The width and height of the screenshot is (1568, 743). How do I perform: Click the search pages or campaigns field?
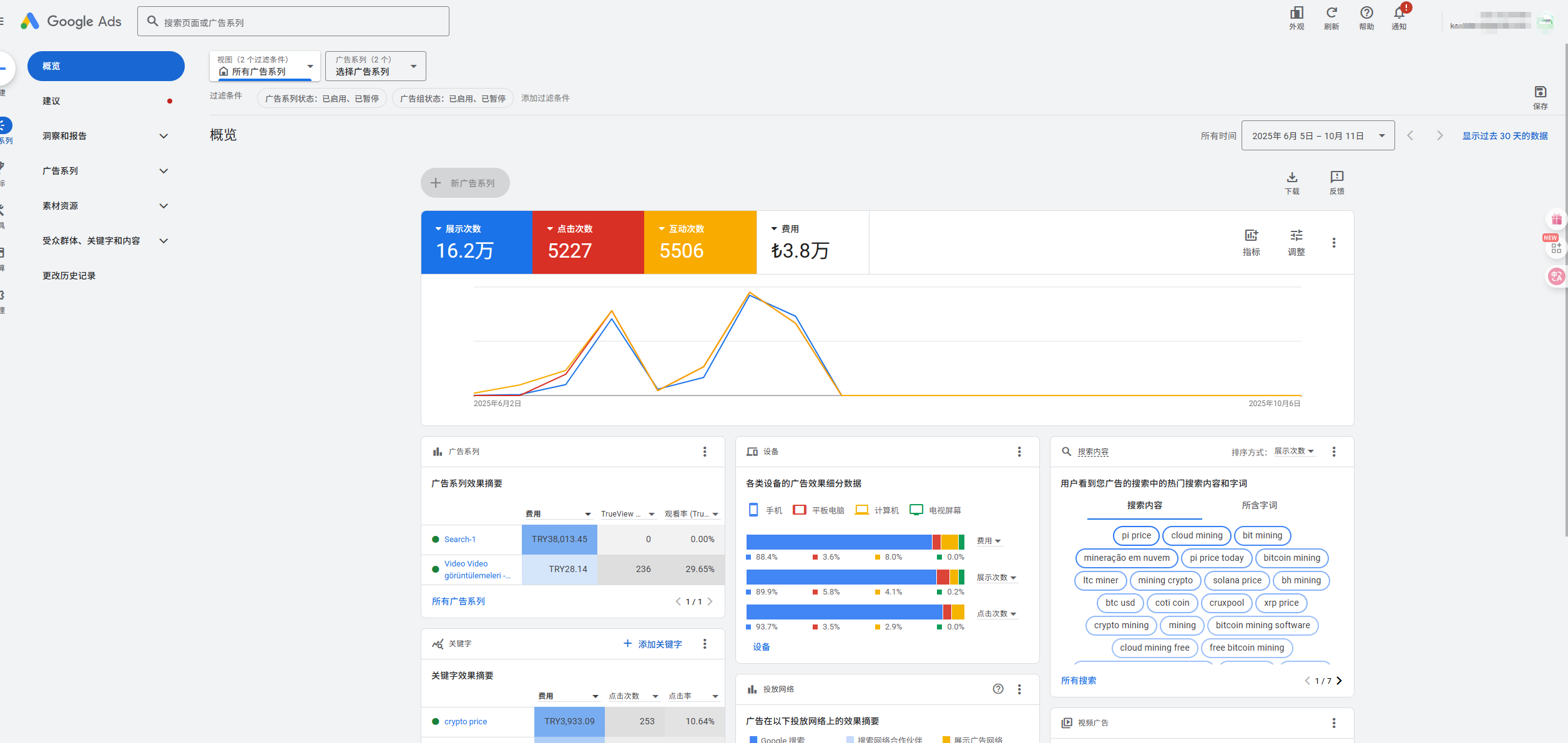coord(293,22)
